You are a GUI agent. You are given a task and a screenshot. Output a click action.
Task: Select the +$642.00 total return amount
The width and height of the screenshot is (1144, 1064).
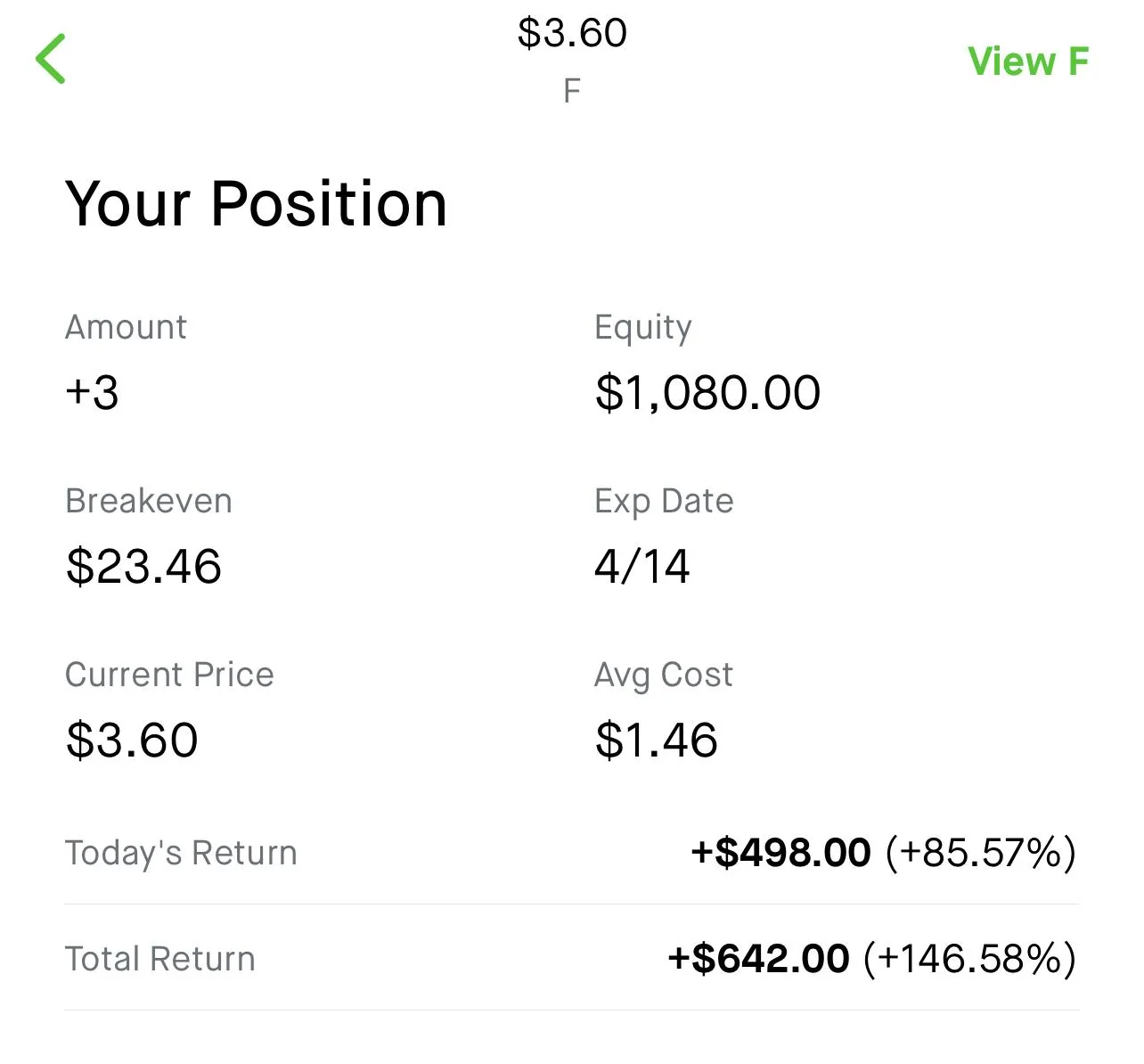point(758,959)
